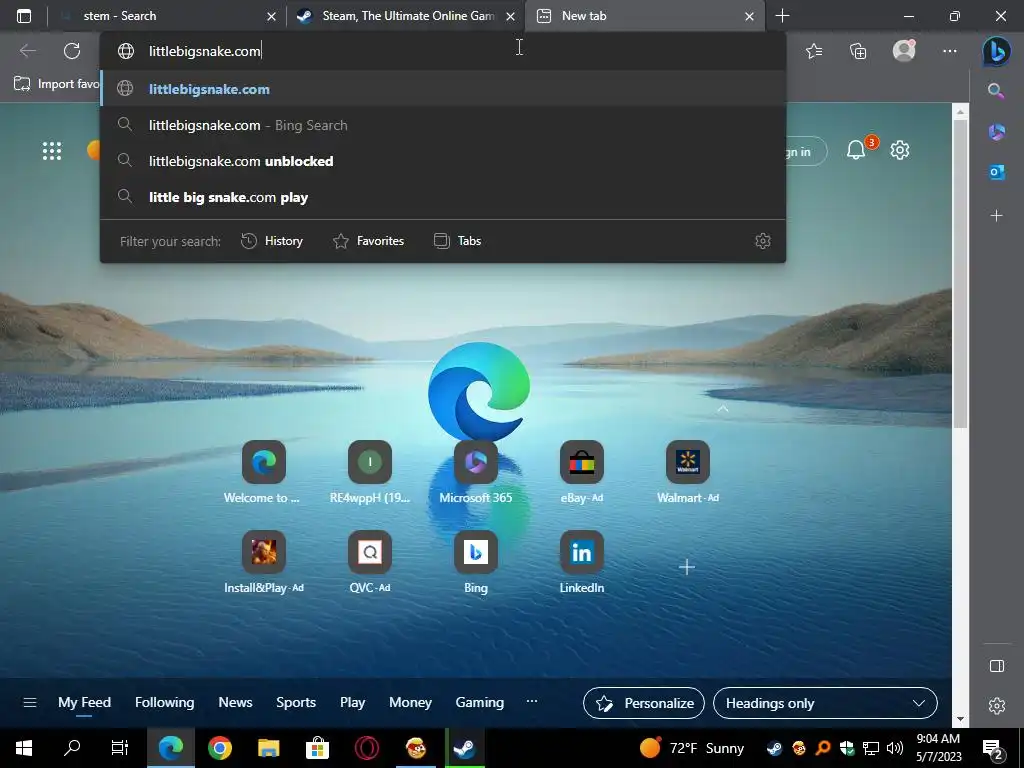Open the Bing quick link tile
Viewport: 1024px width, 768px height.
coord(475,552)
